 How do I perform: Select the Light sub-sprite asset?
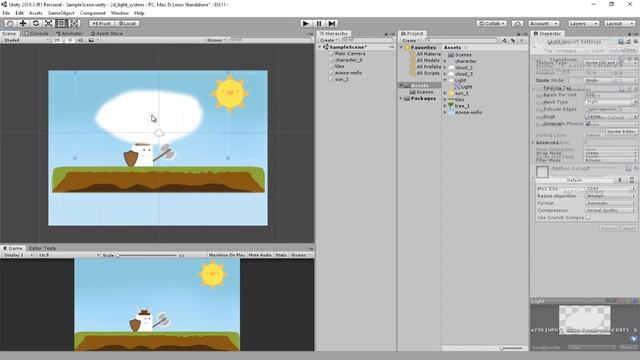pos(466,87)
